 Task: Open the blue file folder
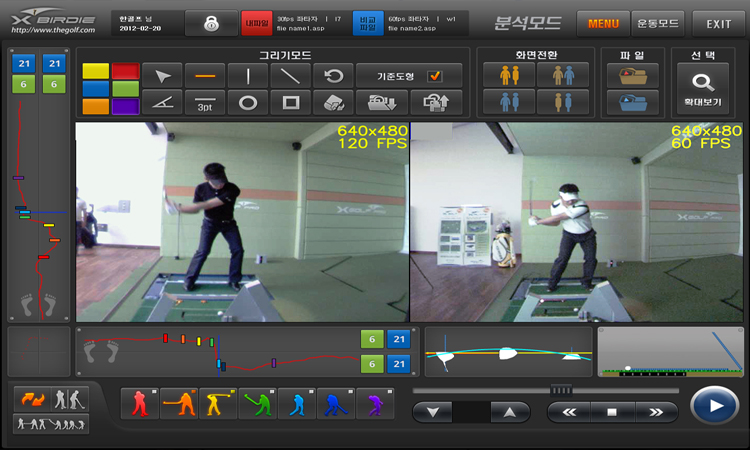(x=632, y=102)
